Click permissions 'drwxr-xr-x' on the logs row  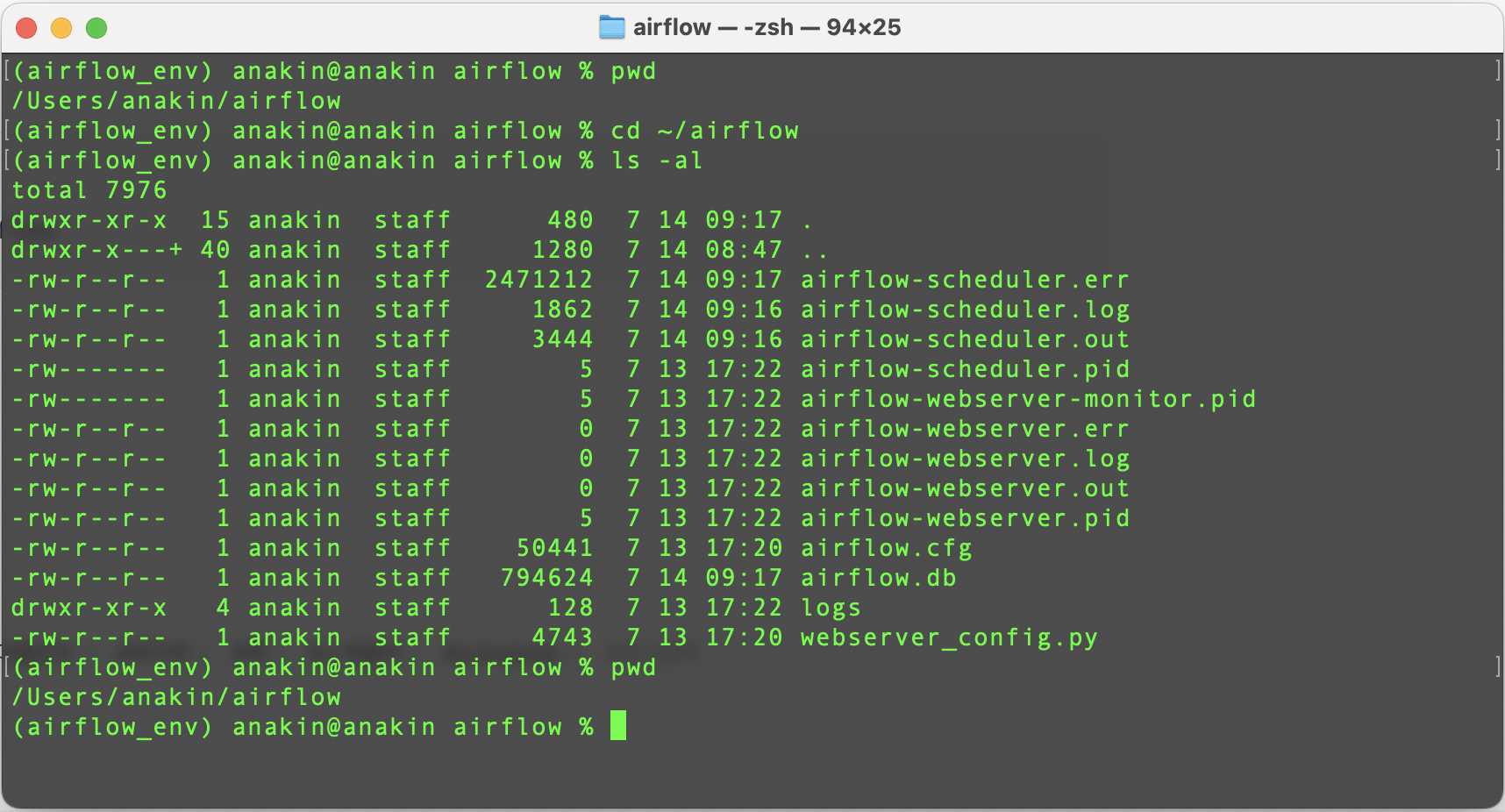(x=89, y=608)
